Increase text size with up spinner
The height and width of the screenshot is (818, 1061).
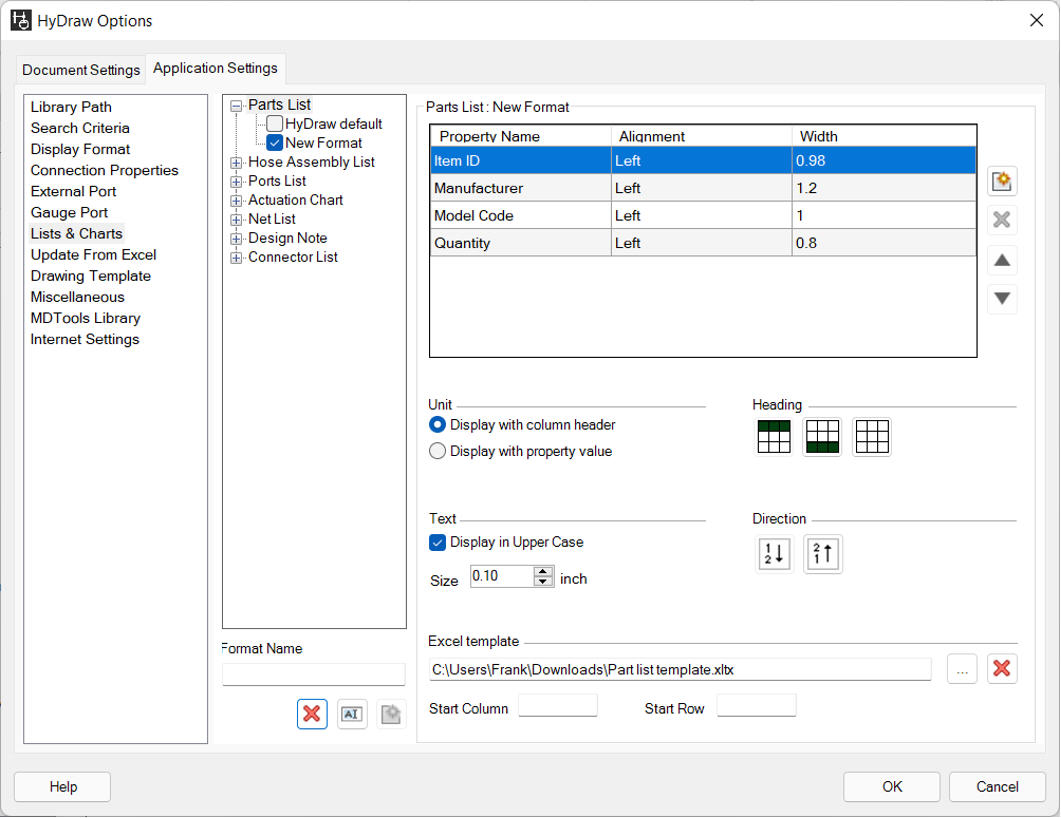[x=543, y=571]
